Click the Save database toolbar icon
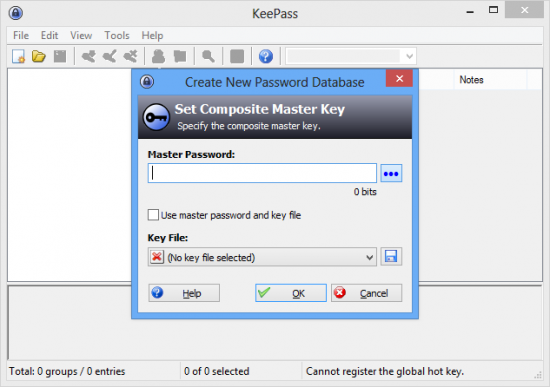The height and width of the screenshot is (387, 550). [x=60, y=56]
